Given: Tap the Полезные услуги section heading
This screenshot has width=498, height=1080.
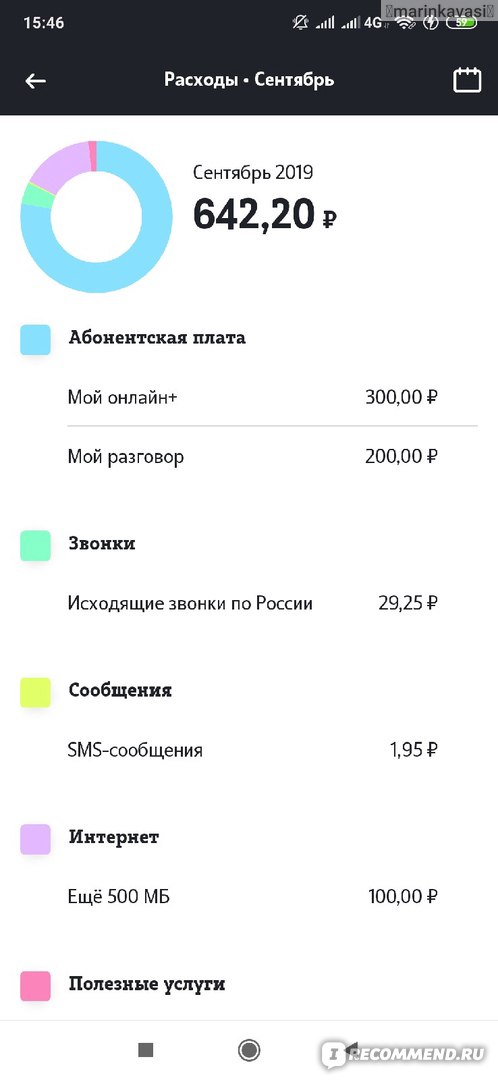Looking at the screenshot, I should 147,984.
